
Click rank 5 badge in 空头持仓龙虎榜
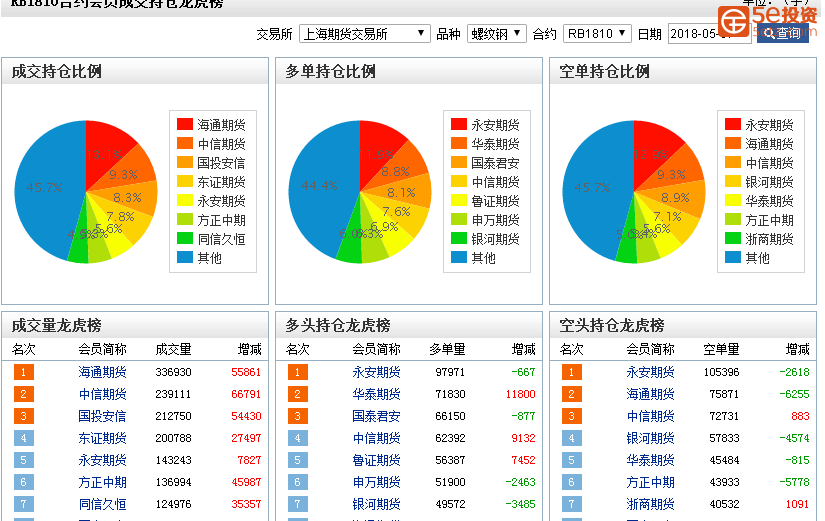[572, 460]
